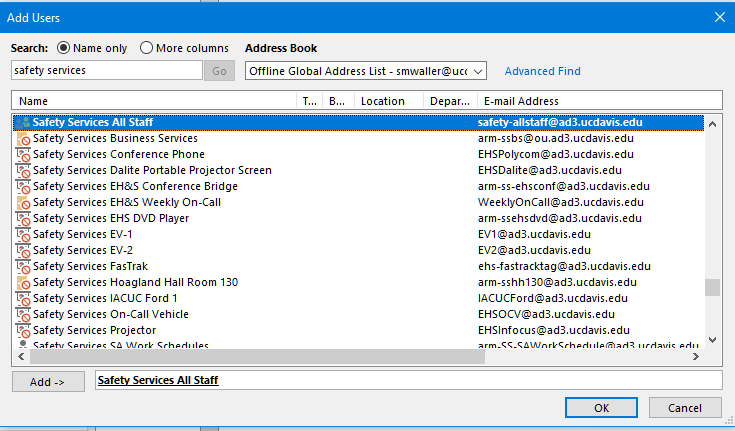Click the Safety Services Projector entry icon
735x431 pixels.
click(x=23, y=330)
